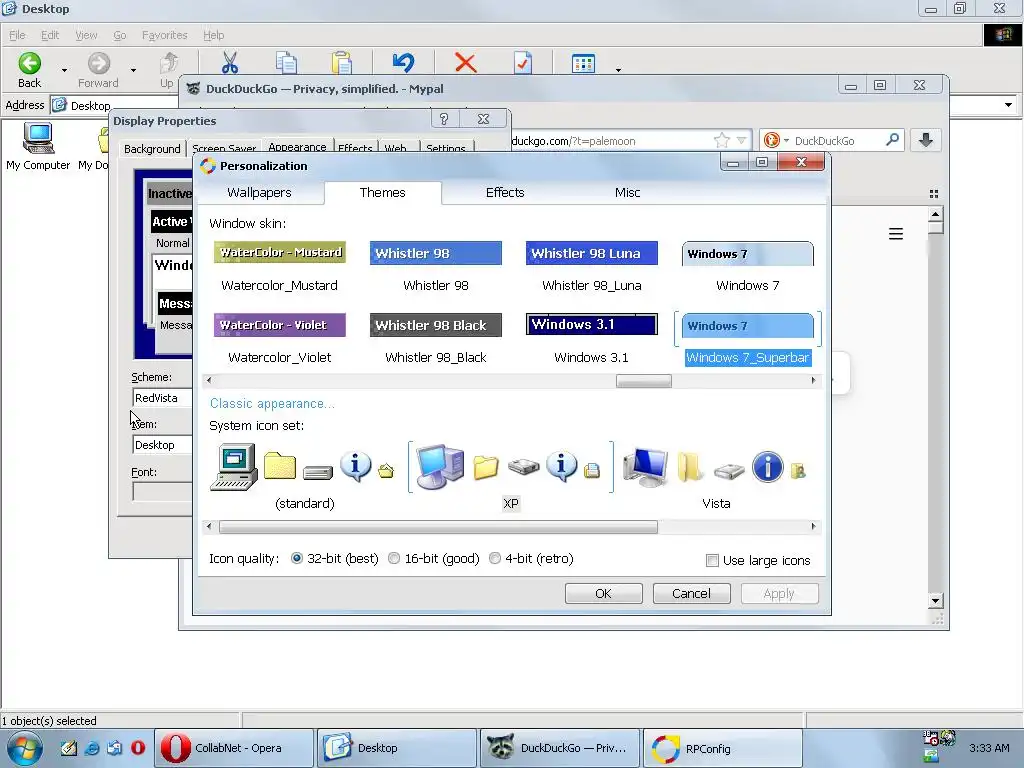Click the bookmark star in Mypal address bar
1024x768 pixels.
(722, 140)
